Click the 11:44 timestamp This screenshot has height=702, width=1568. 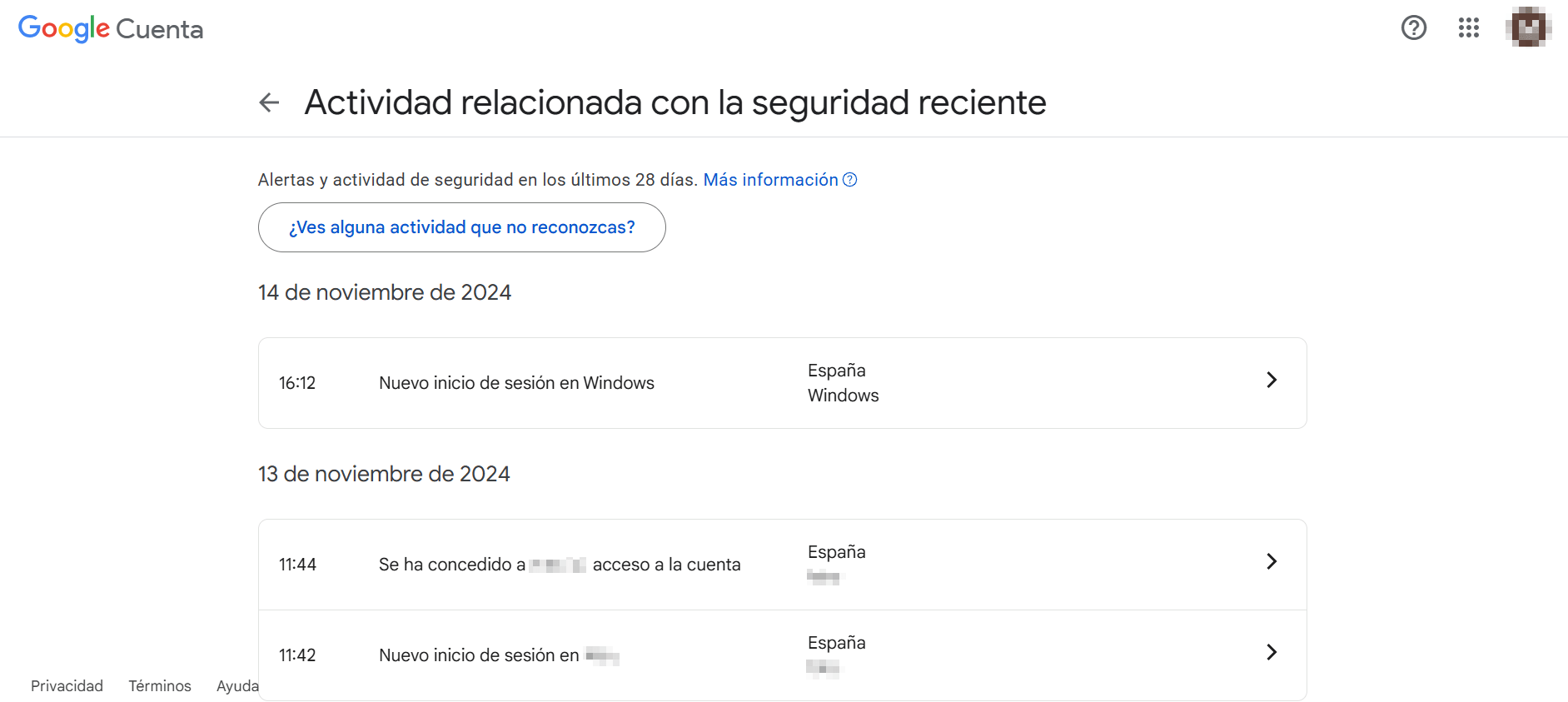[x=297, y=565]
